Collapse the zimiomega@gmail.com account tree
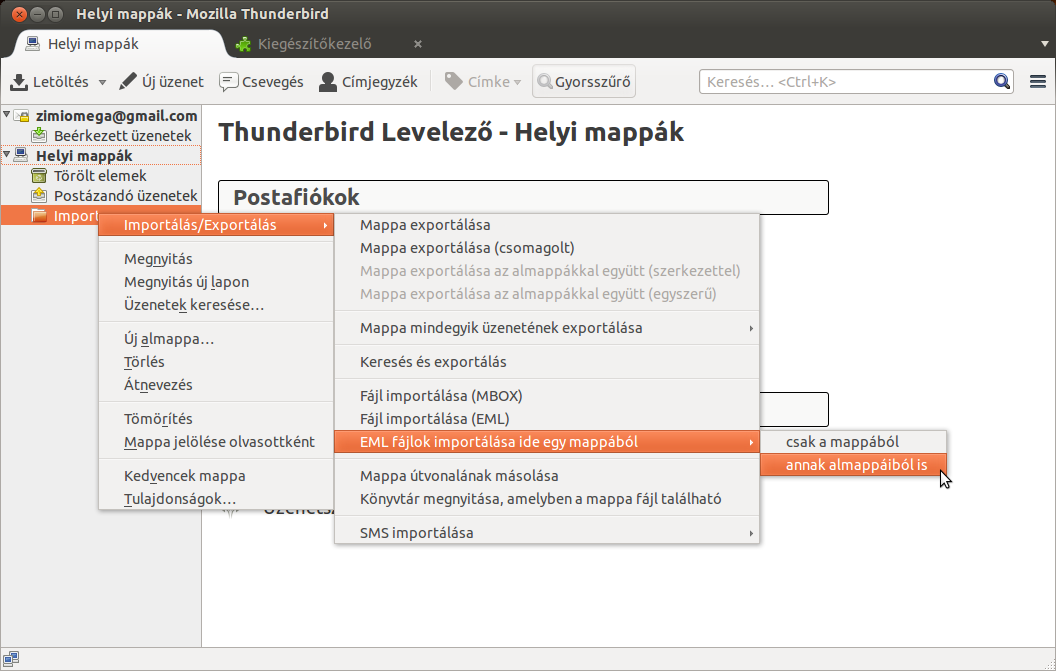 coord(7,115)
